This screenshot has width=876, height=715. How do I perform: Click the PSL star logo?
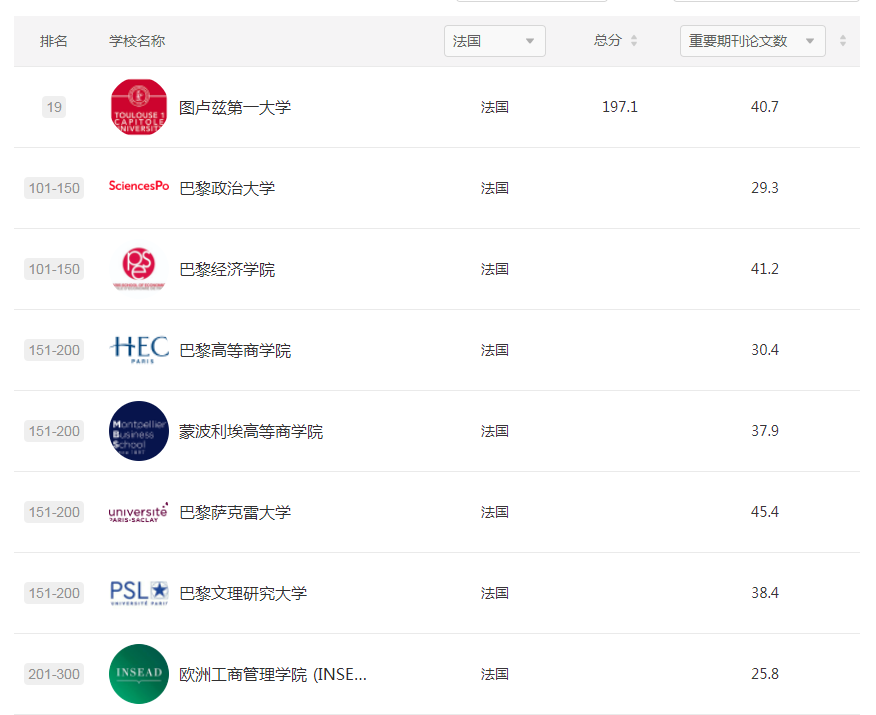(x=138, y=592)
